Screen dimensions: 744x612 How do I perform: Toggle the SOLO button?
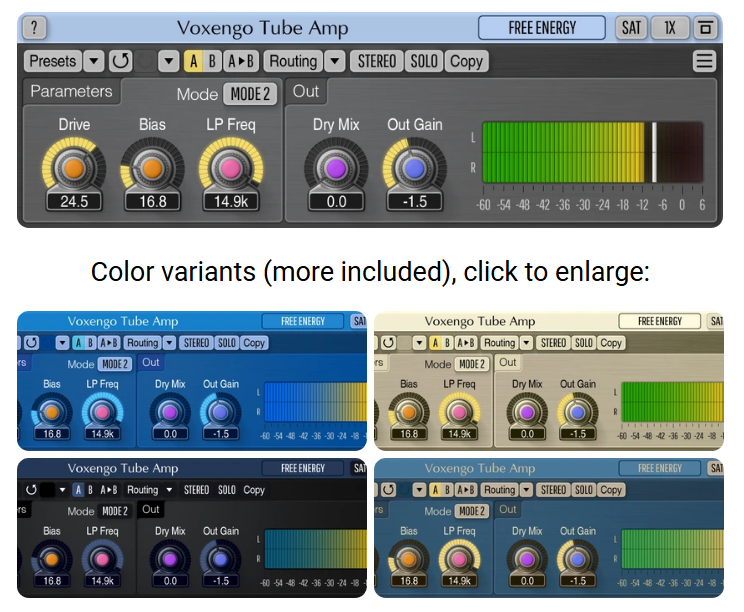coord(424,61)
